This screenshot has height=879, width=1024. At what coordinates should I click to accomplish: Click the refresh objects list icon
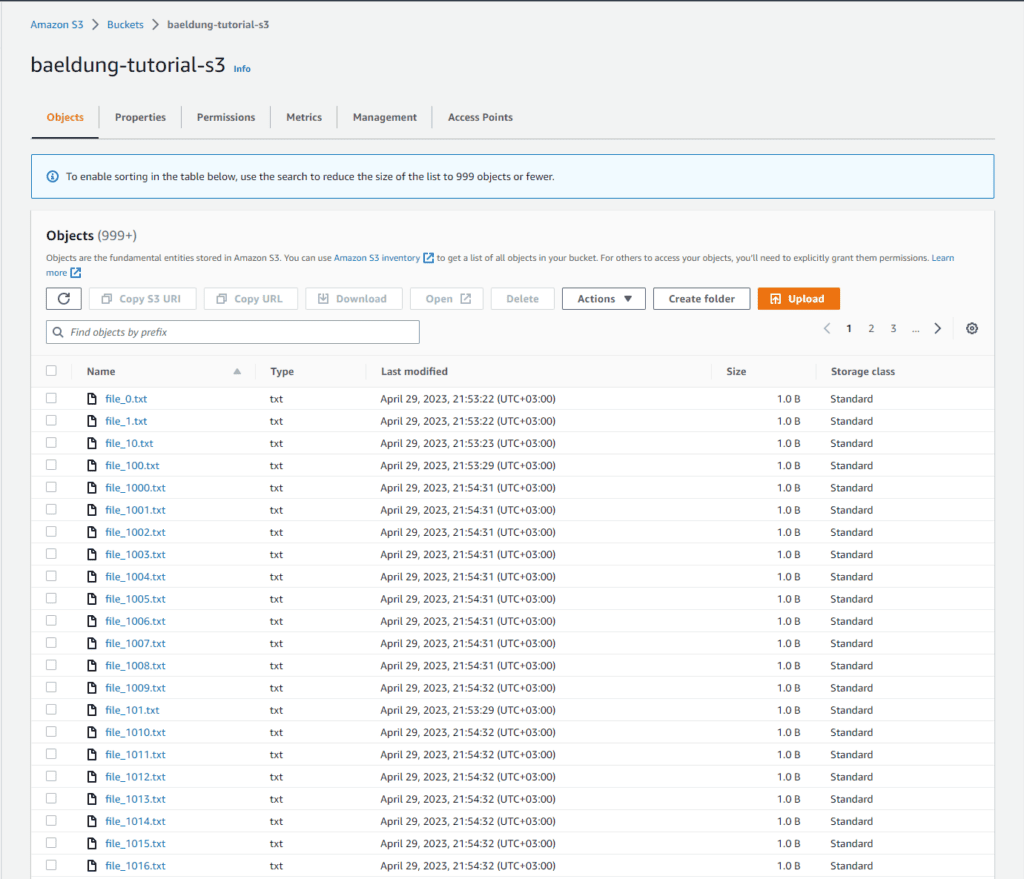(63, 298)
